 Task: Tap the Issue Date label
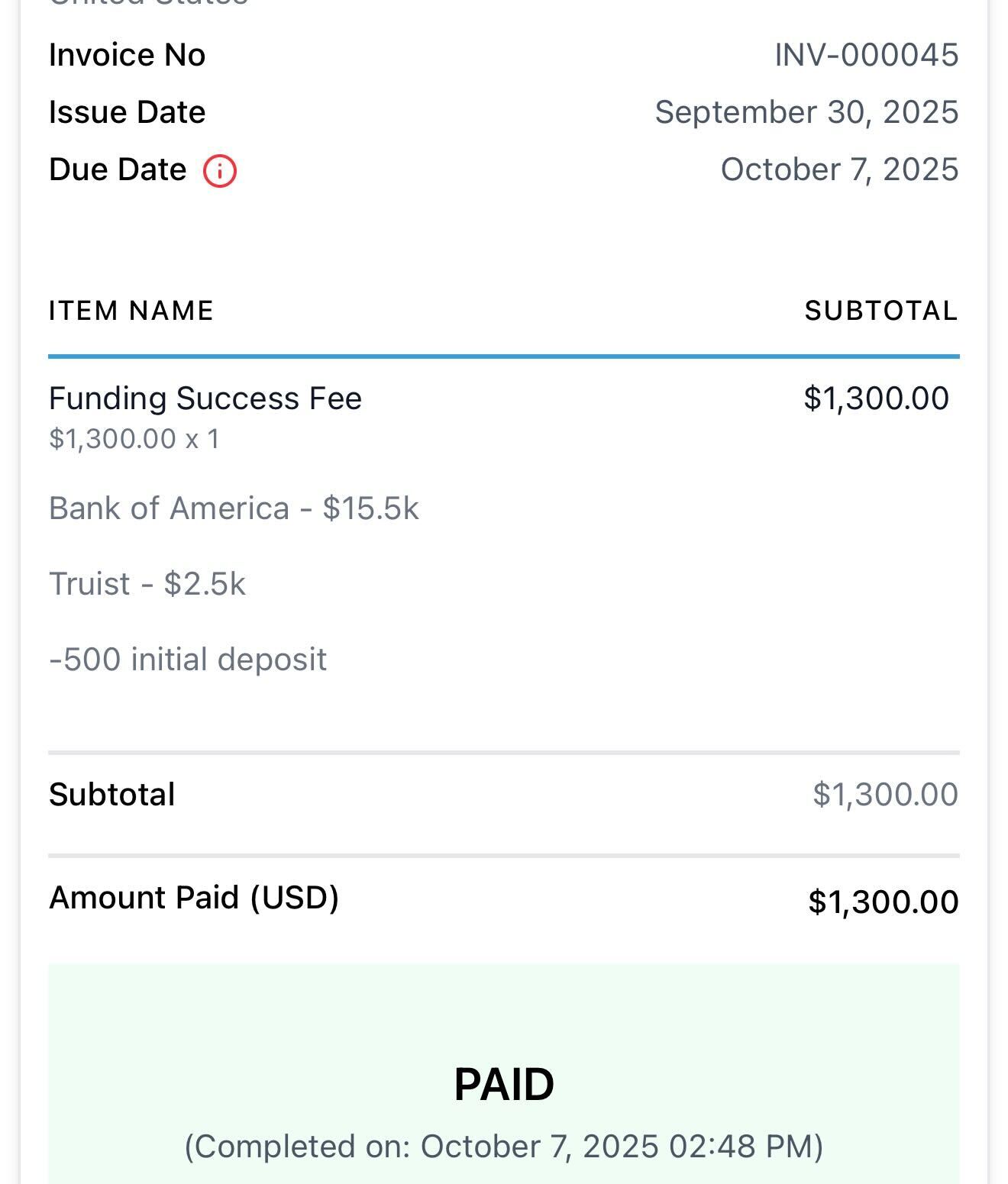pos(127,112)
